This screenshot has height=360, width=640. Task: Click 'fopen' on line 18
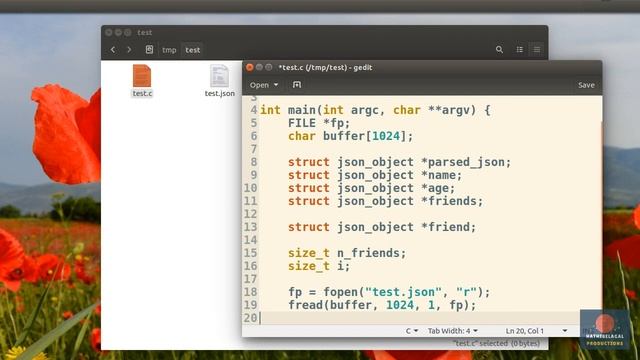click(x=340, y=292)
